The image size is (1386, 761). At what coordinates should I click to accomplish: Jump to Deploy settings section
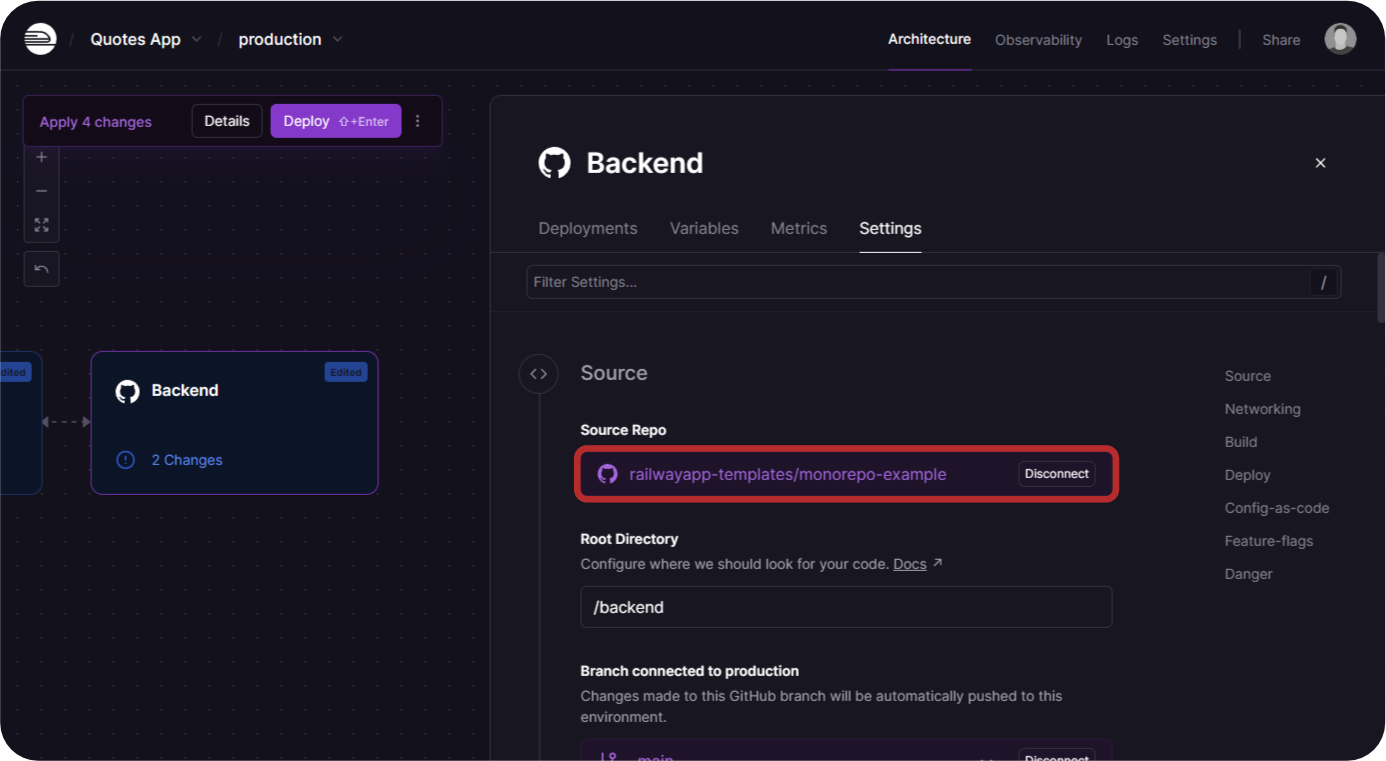pos(1247,475)
